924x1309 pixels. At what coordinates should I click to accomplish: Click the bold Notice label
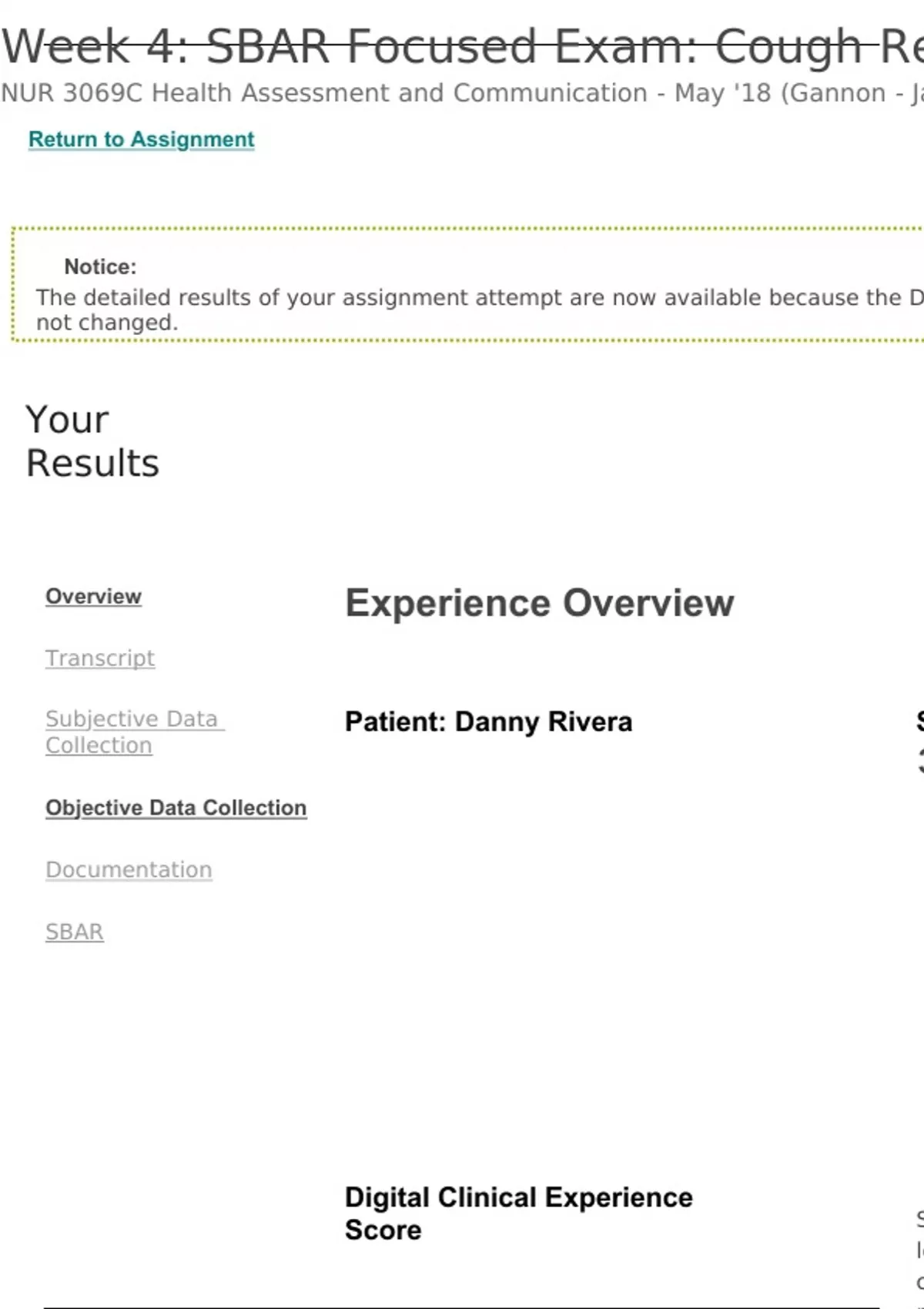(100, 267)
